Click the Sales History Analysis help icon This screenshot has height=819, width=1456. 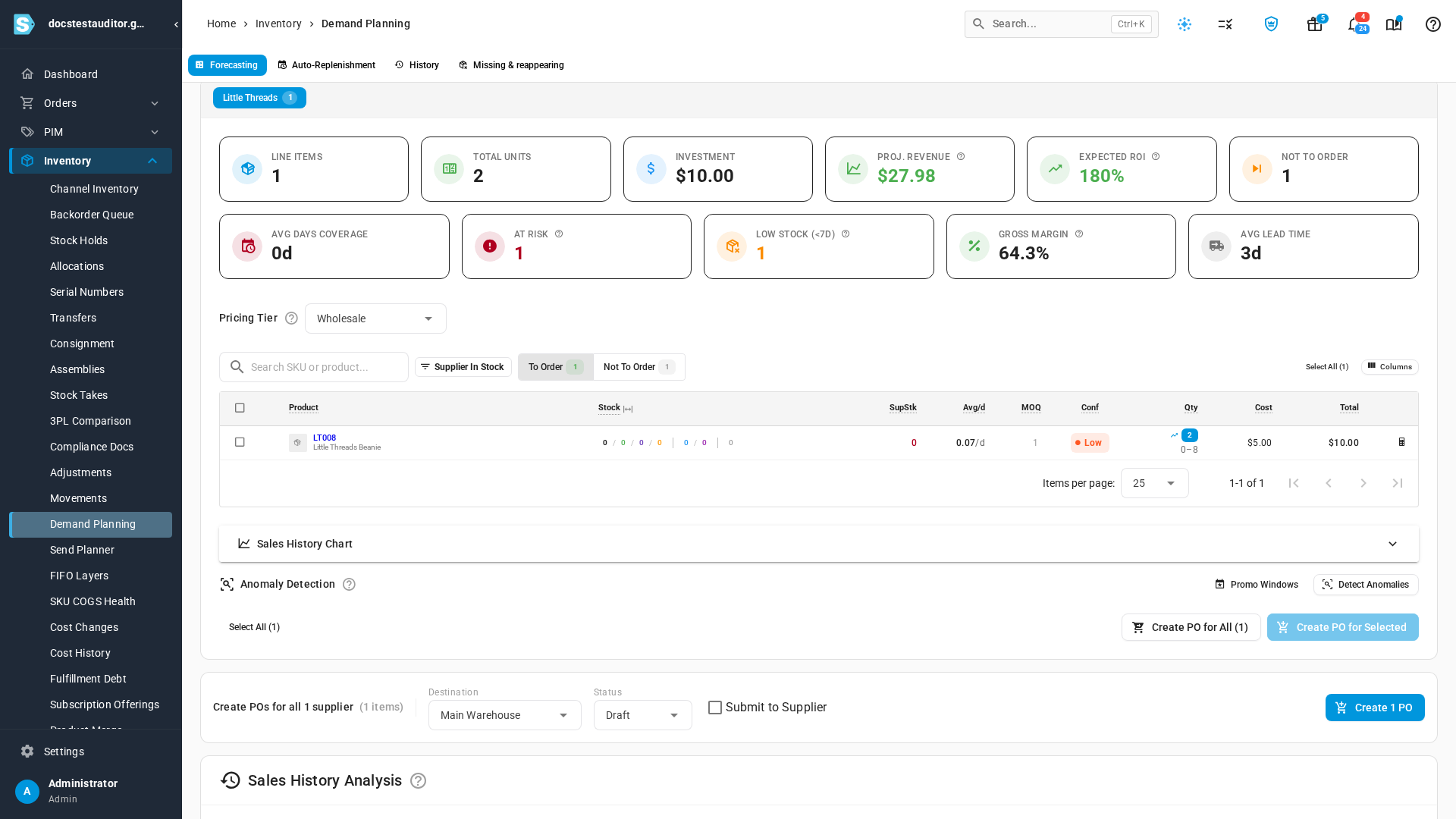(418, 781)
